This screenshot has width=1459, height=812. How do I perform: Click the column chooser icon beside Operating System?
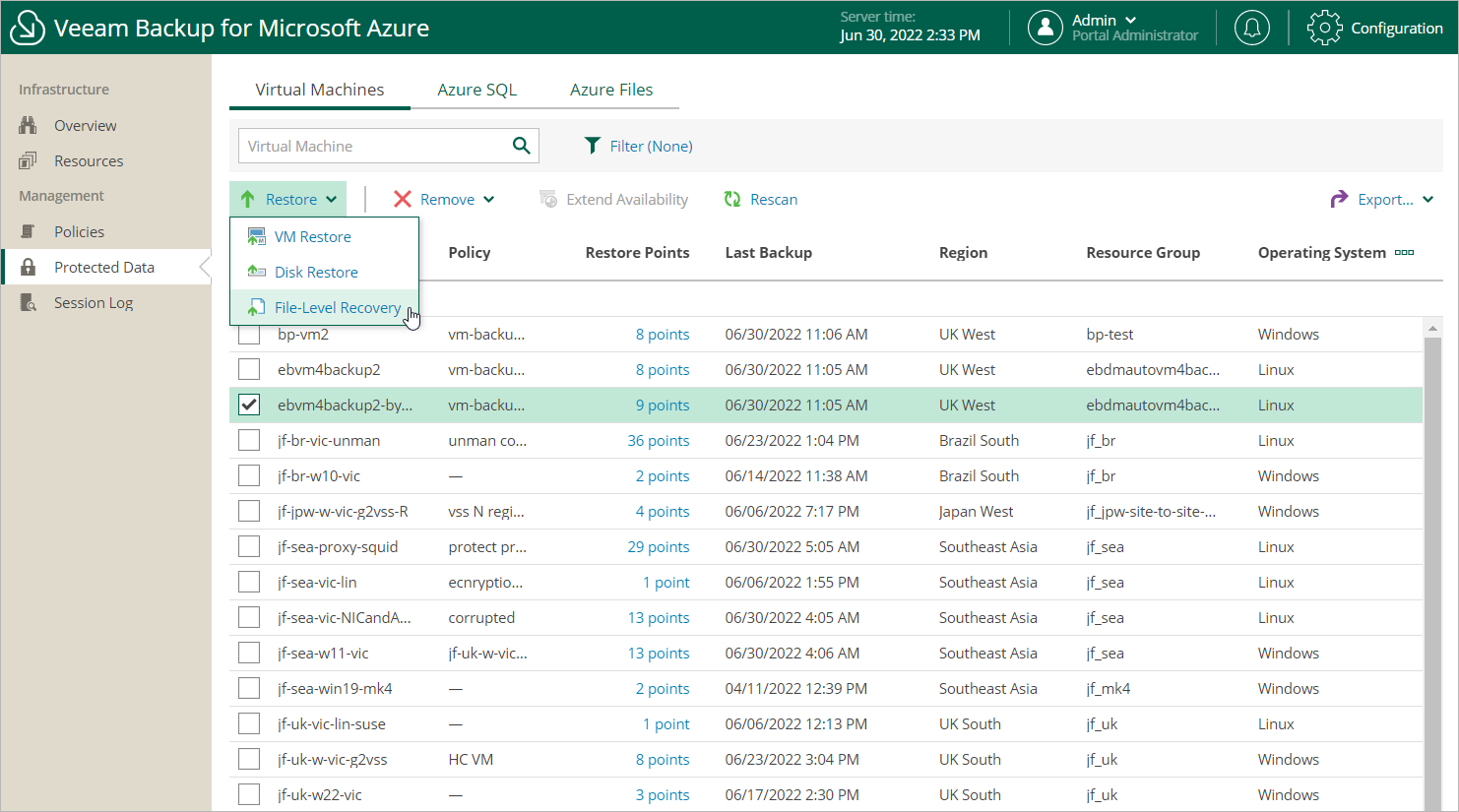[1404, 253]
